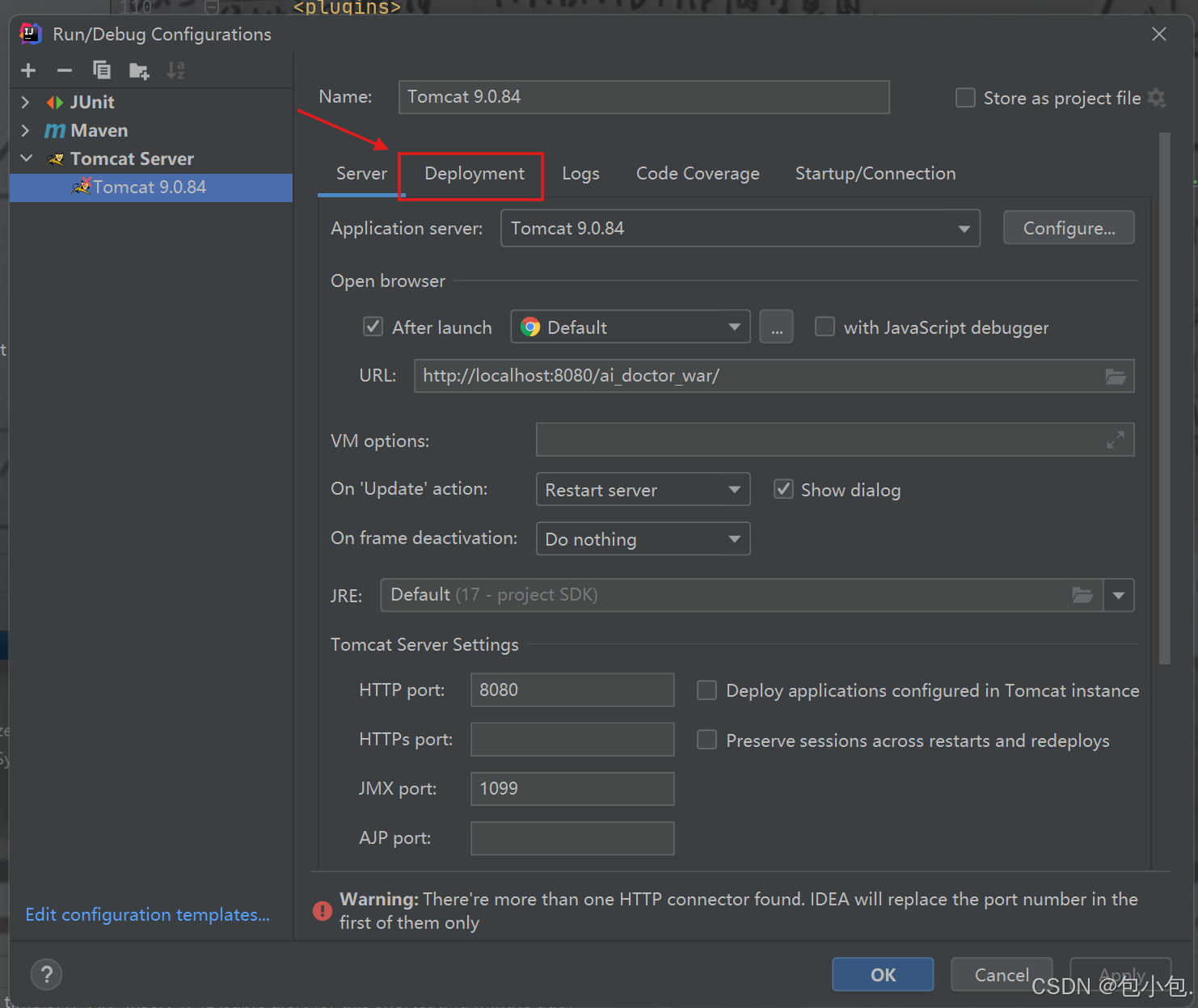
Task: Enable with JavaScript debugger checkbox
Action: 825,327
